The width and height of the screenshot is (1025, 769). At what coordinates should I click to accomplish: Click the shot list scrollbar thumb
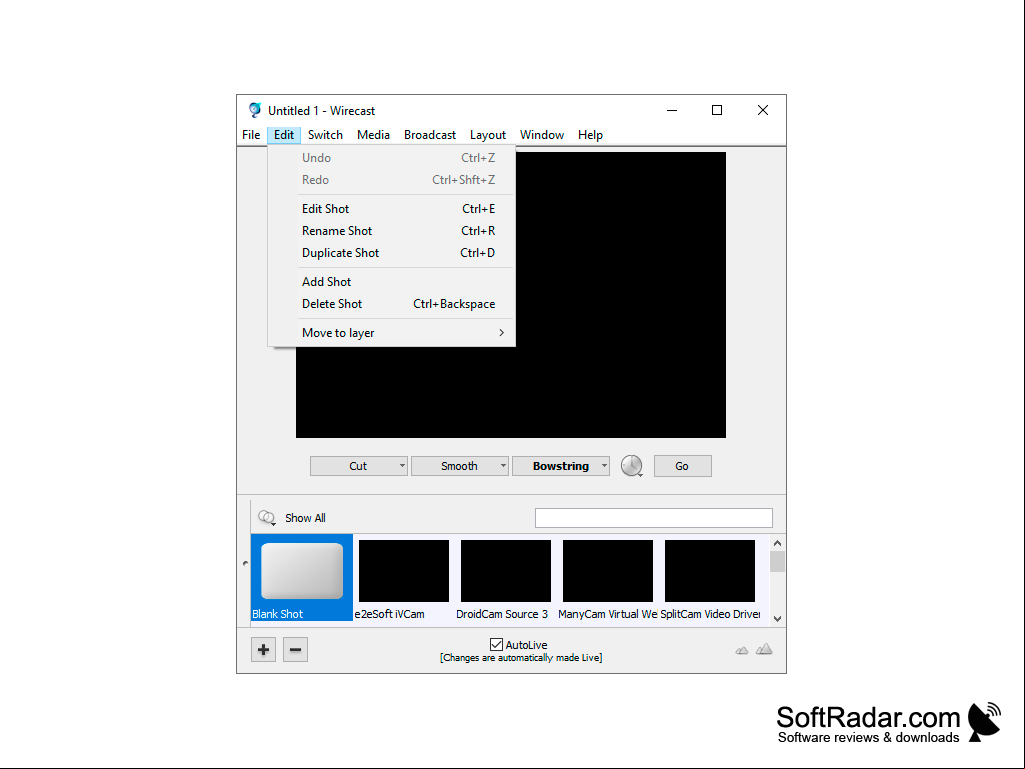tap(777, 562)
